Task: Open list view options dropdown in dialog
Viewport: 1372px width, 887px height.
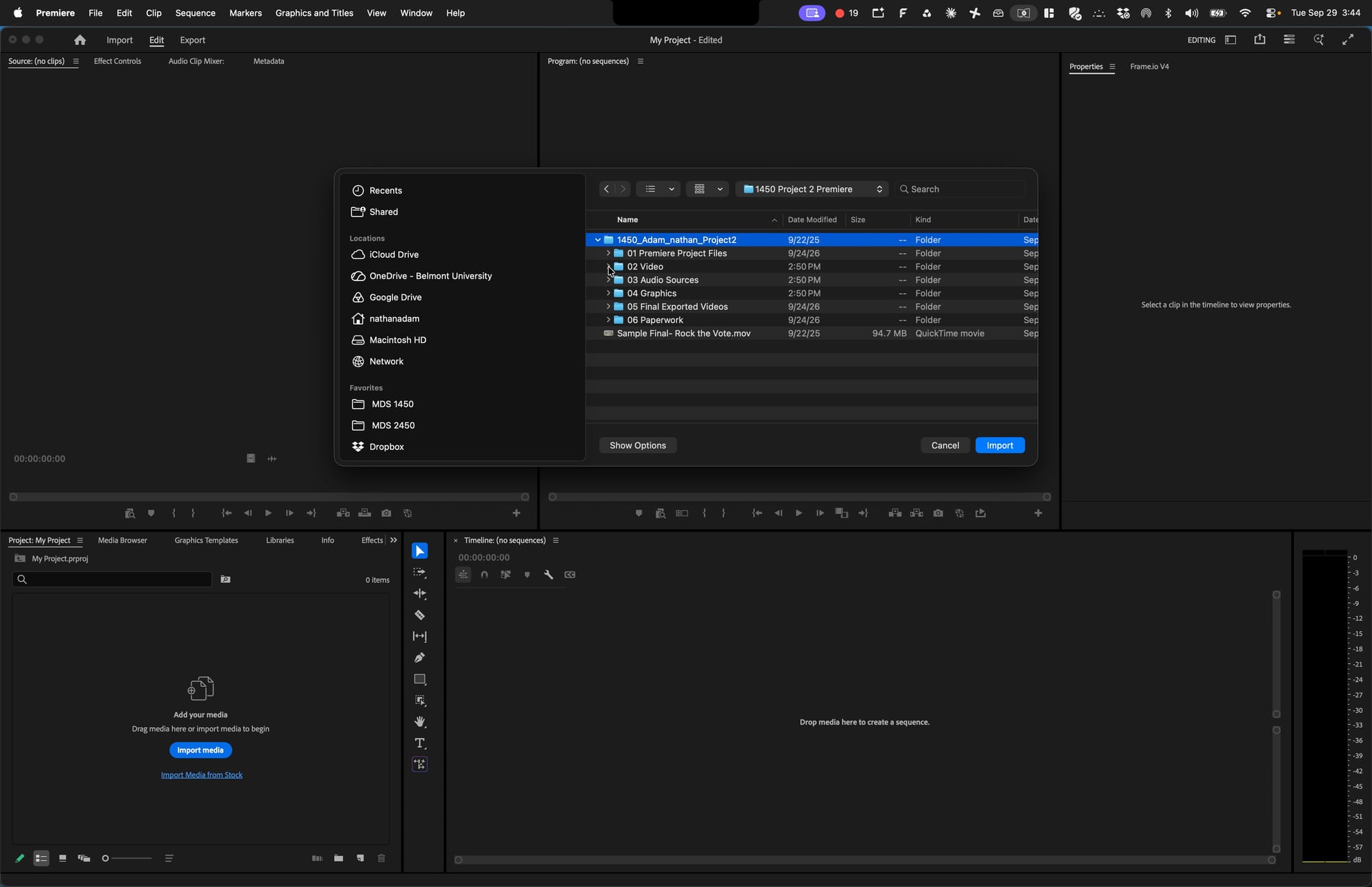Action: click(672, 189)
